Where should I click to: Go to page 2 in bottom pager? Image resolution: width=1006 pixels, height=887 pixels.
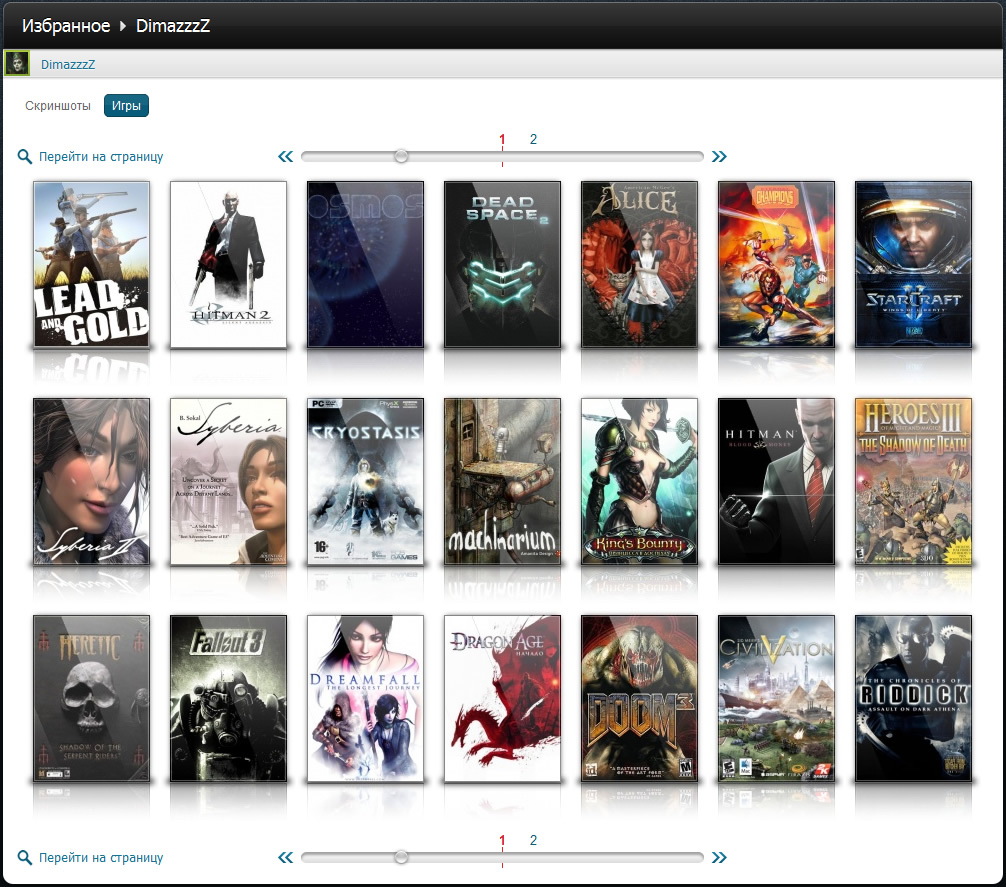[x=533, y=840]
